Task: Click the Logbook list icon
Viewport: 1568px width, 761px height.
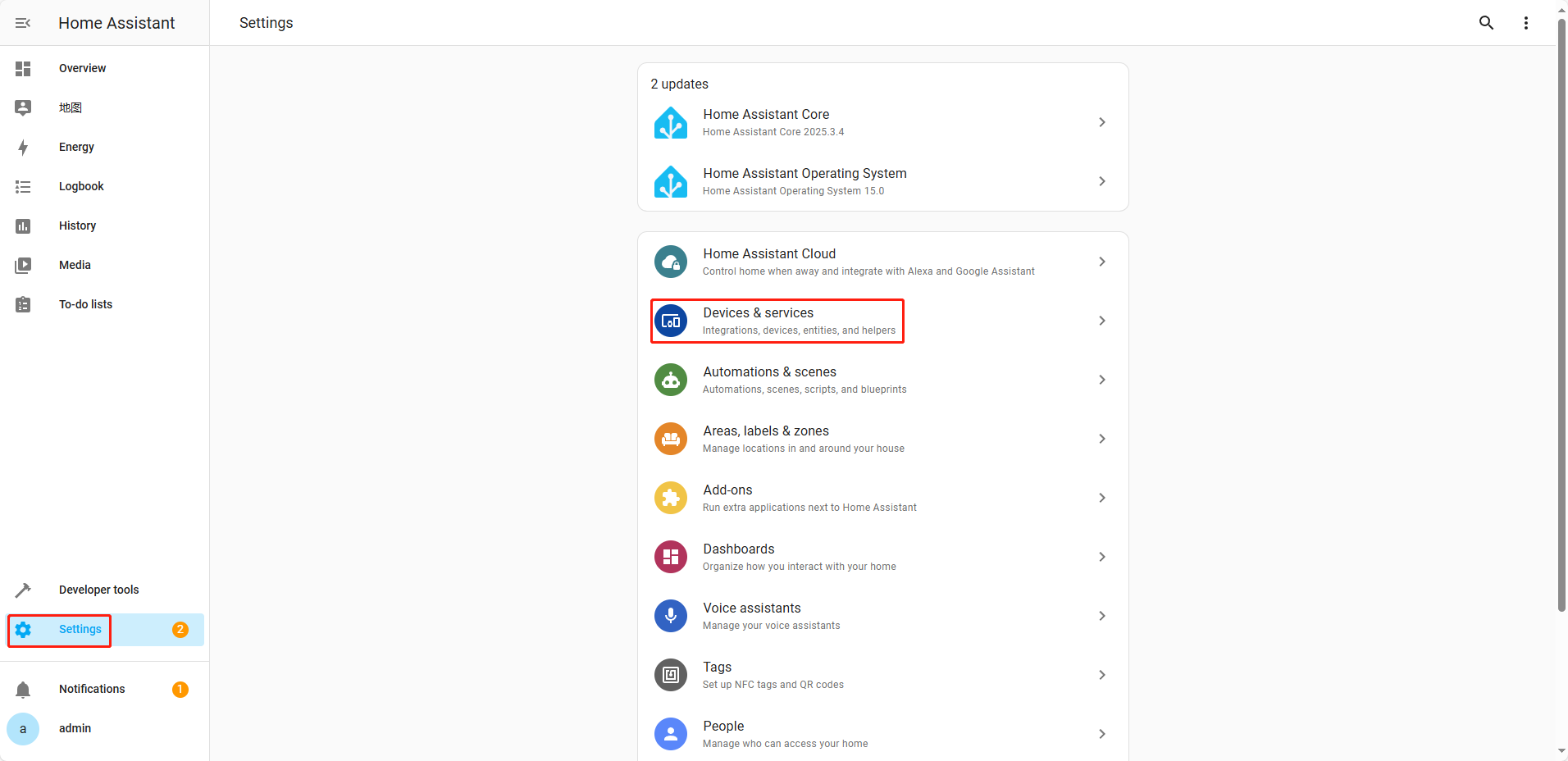Action: [x=23, y=187]
